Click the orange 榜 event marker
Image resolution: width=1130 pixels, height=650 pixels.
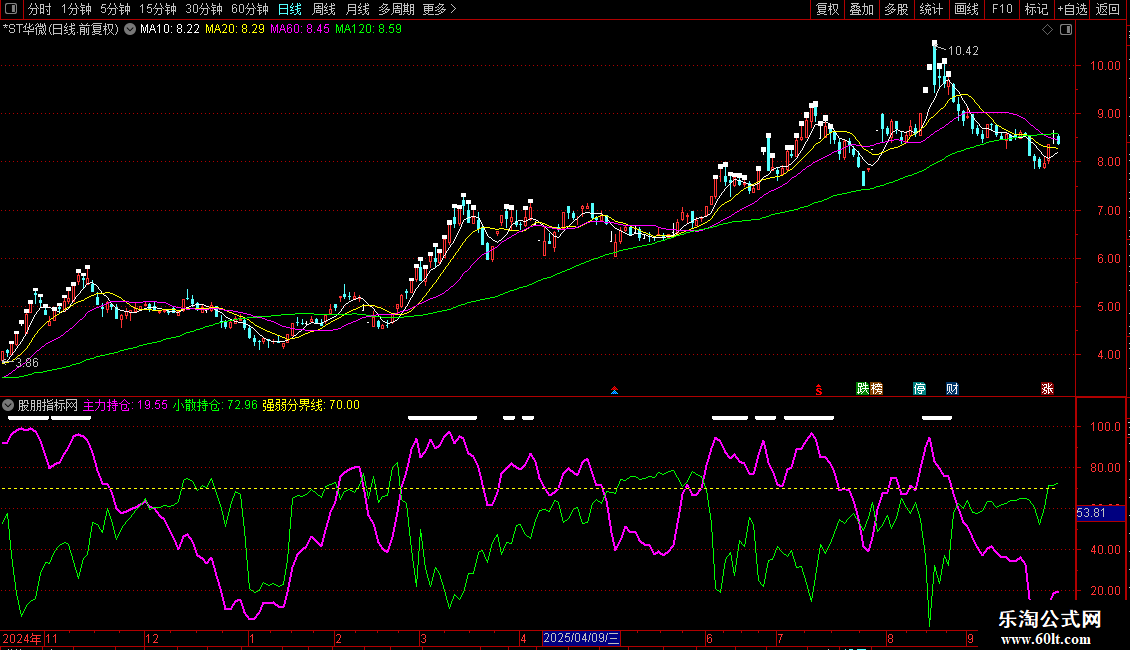pos(877,388)
